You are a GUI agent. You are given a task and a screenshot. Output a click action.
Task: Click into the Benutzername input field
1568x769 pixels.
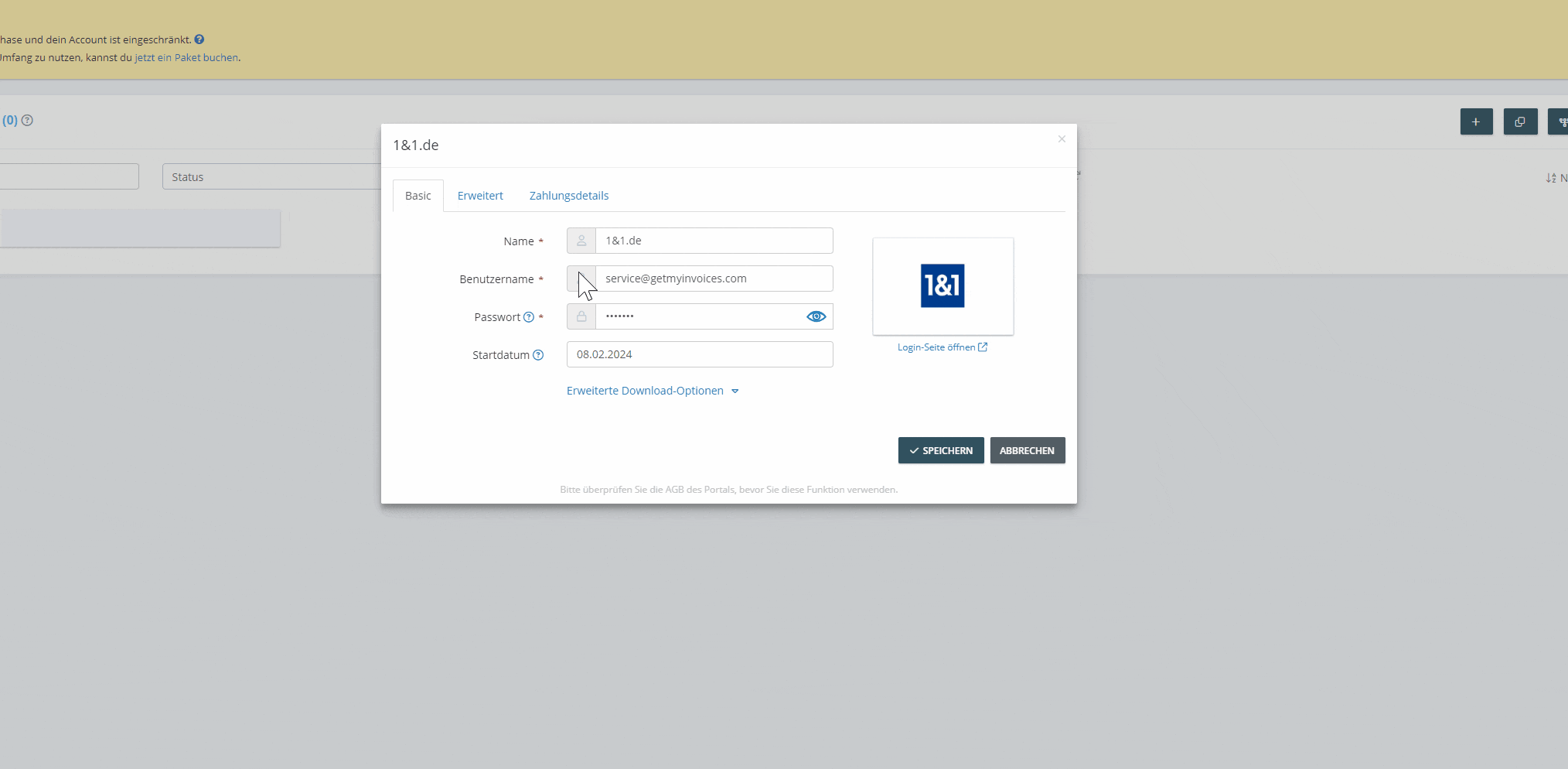(x=714, y=279)
